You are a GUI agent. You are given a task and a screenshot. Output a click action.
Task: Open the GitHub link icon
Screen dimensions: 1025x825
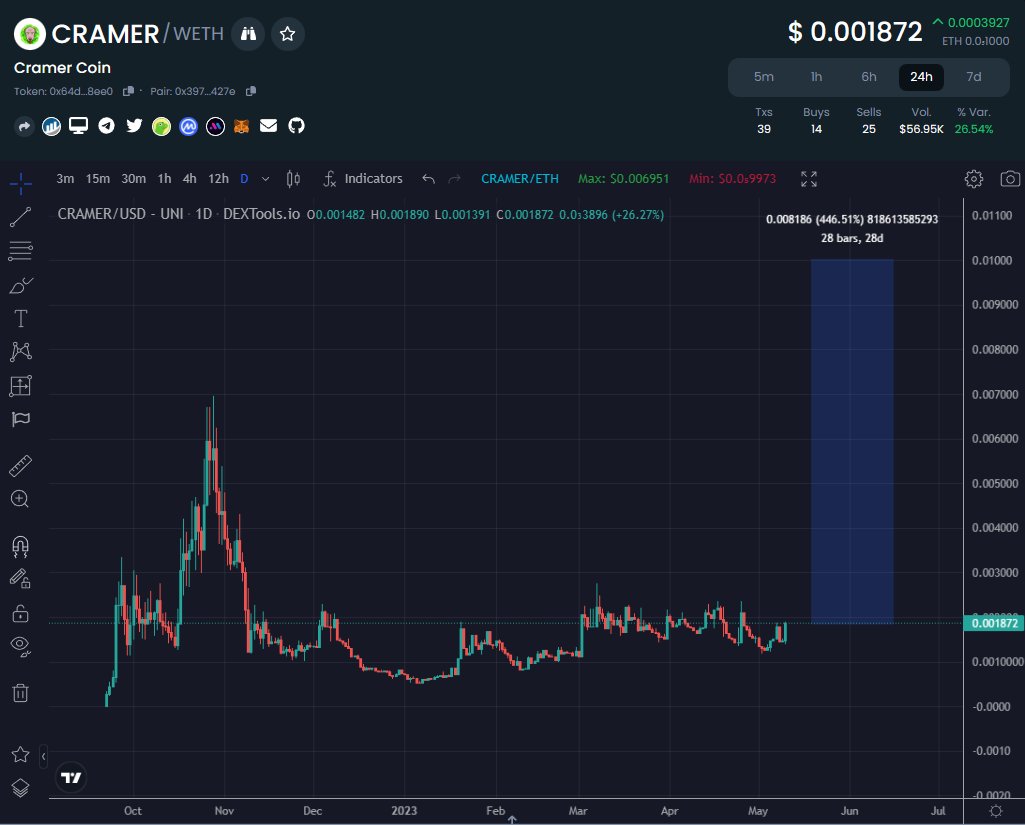296,126
